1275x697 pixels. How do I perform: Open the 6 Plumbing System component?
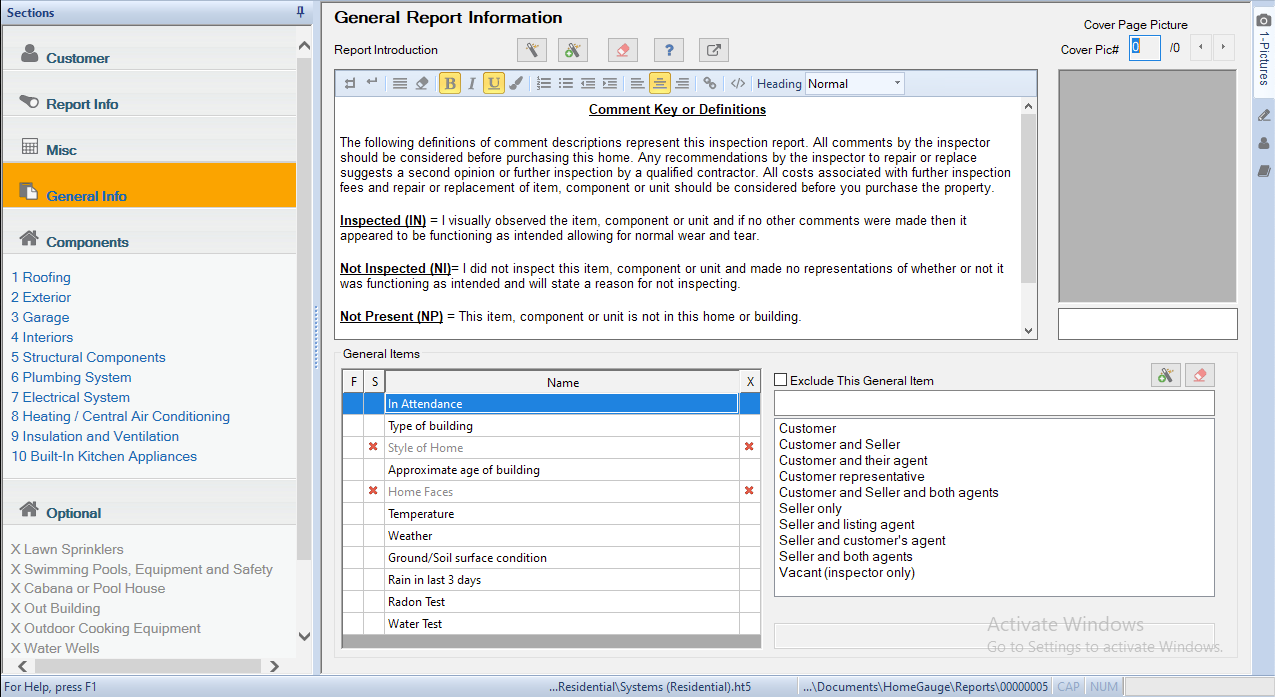(x=71, y=377)
